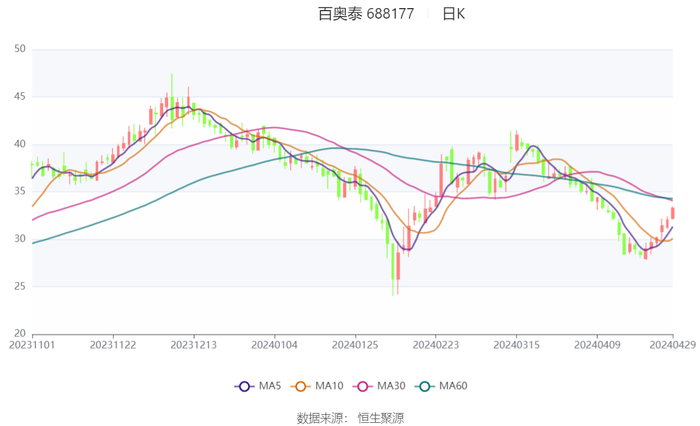Screen dimensions: 700x426
Task: Click the 50 price level y-axis label
Action: click(20, 49)
